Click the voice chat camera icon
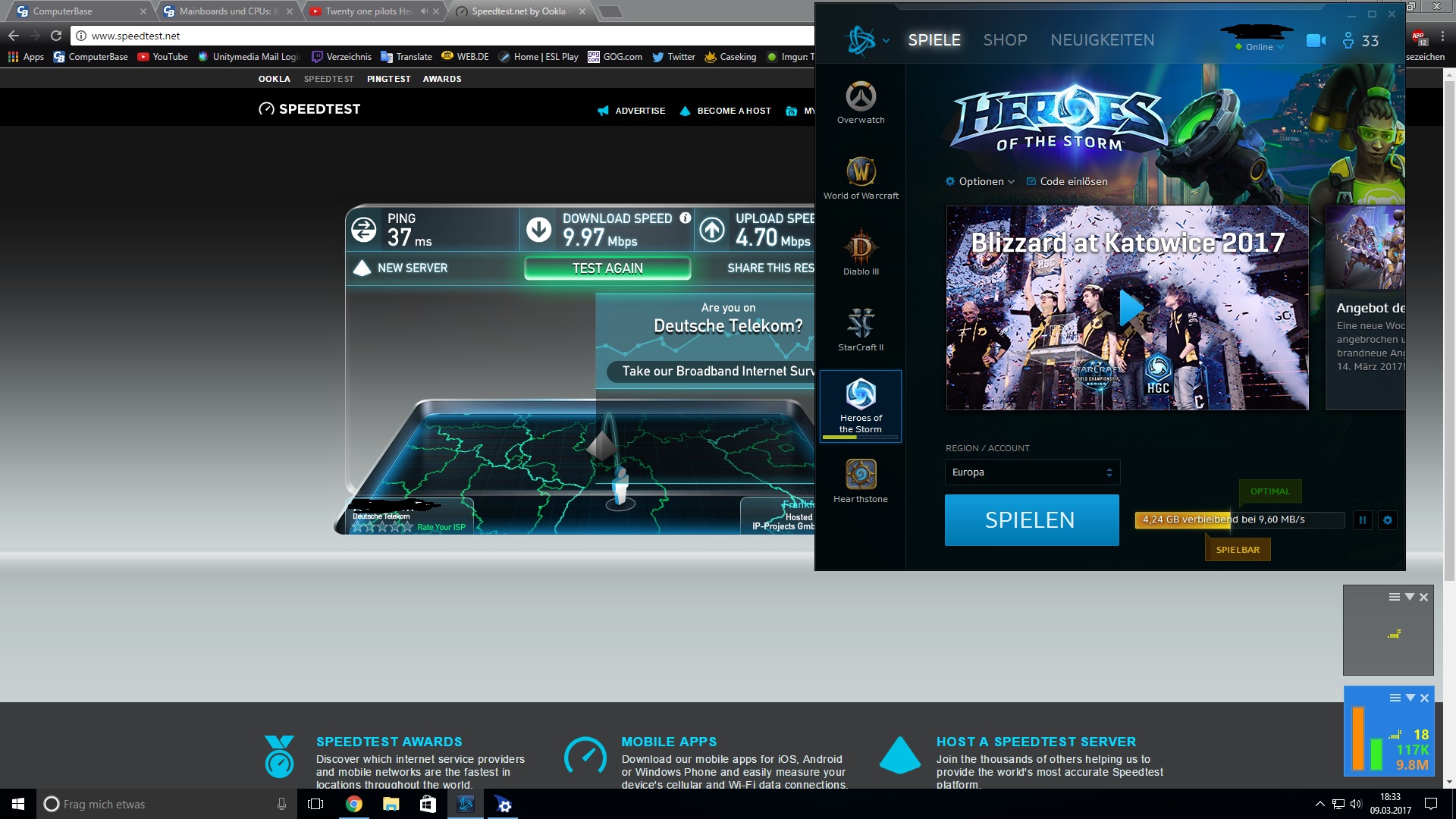Screen dimensions: 1456x819 (1316, 41)
